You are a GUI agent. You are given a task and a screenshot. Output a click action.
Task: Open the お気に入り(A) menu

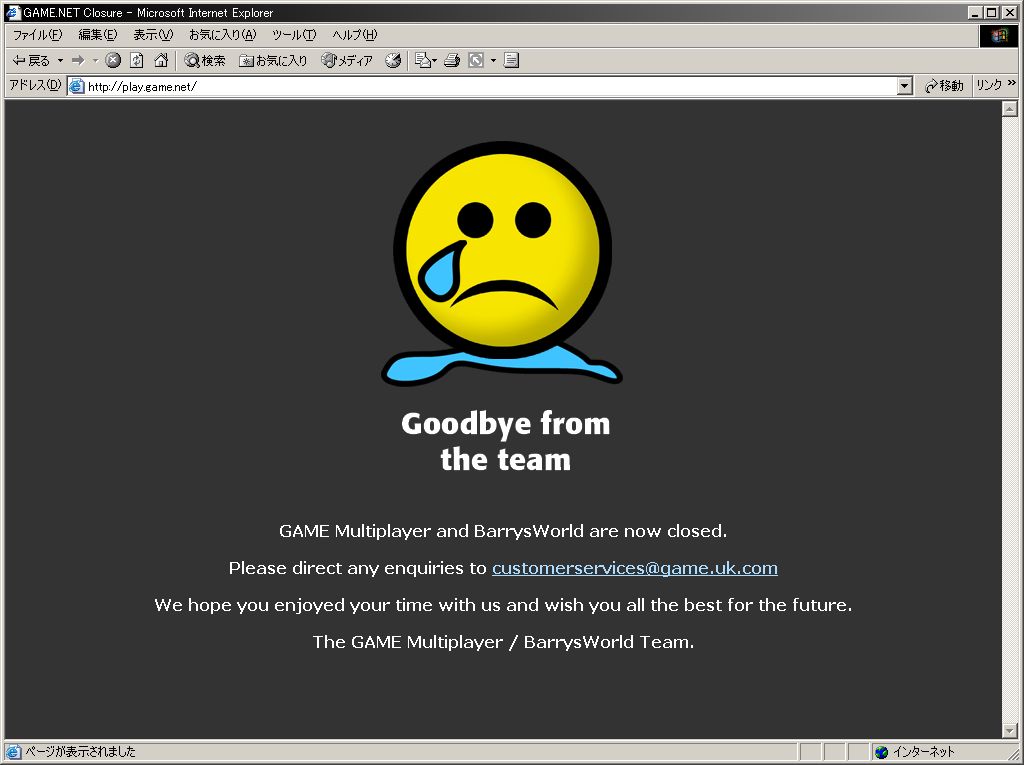[222, 35]
